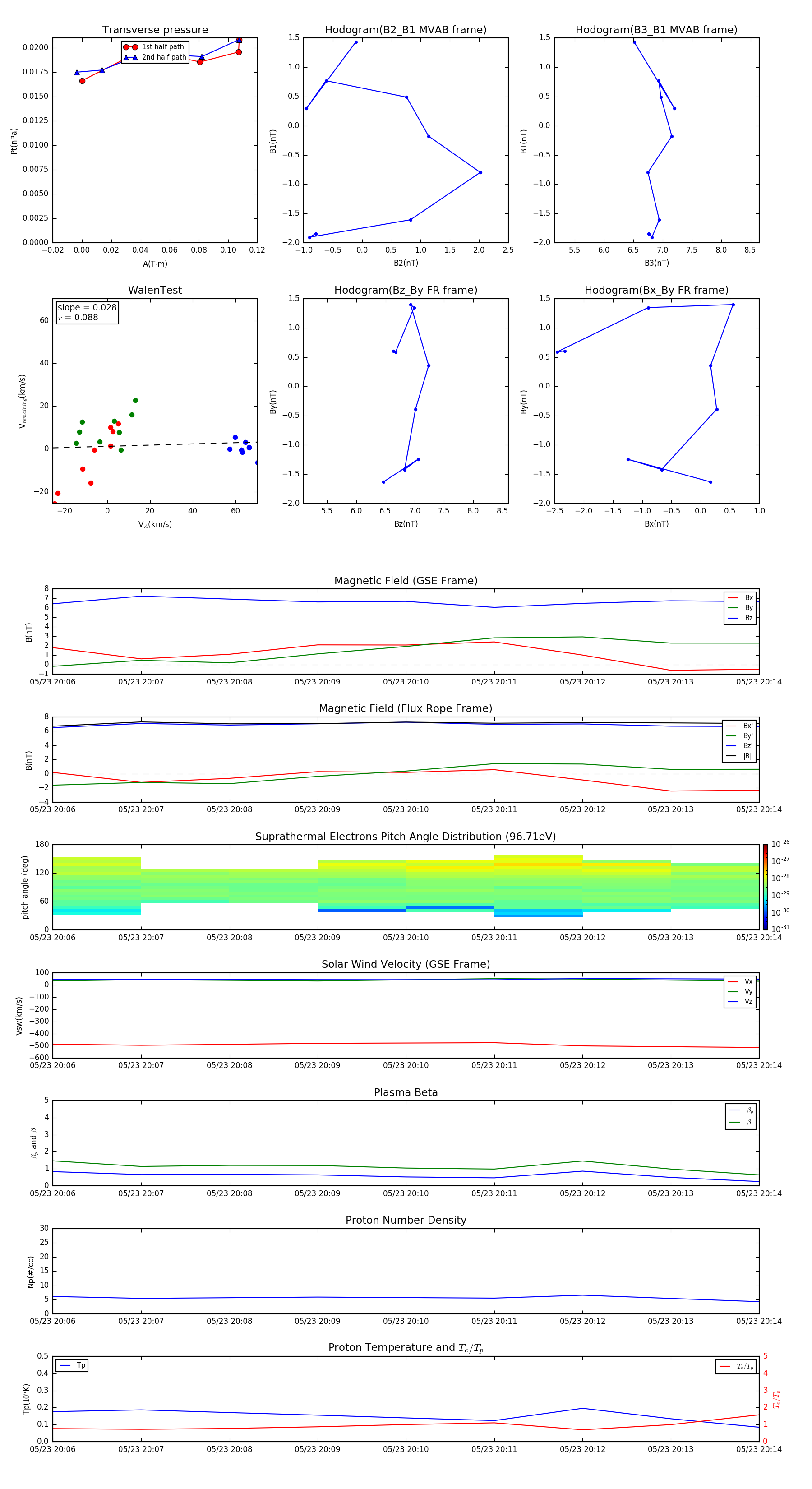
Task: Click the 'Plasma Beta' plot title
Action: pyautogui.click(x=406, y=1093)
